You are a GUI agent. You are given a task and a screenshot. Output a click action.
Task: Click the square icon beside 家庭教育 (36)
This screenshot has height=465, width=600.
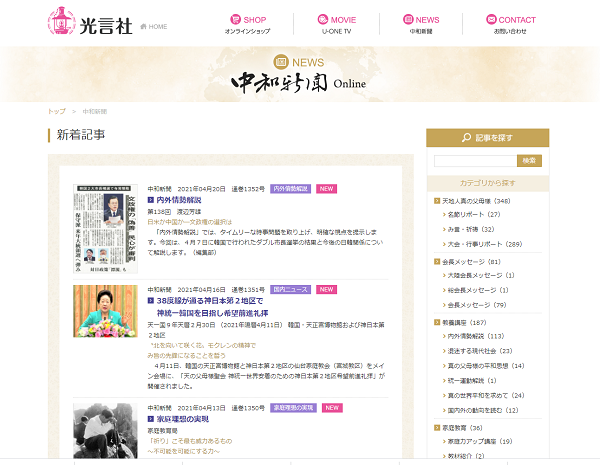coord(437,427)
